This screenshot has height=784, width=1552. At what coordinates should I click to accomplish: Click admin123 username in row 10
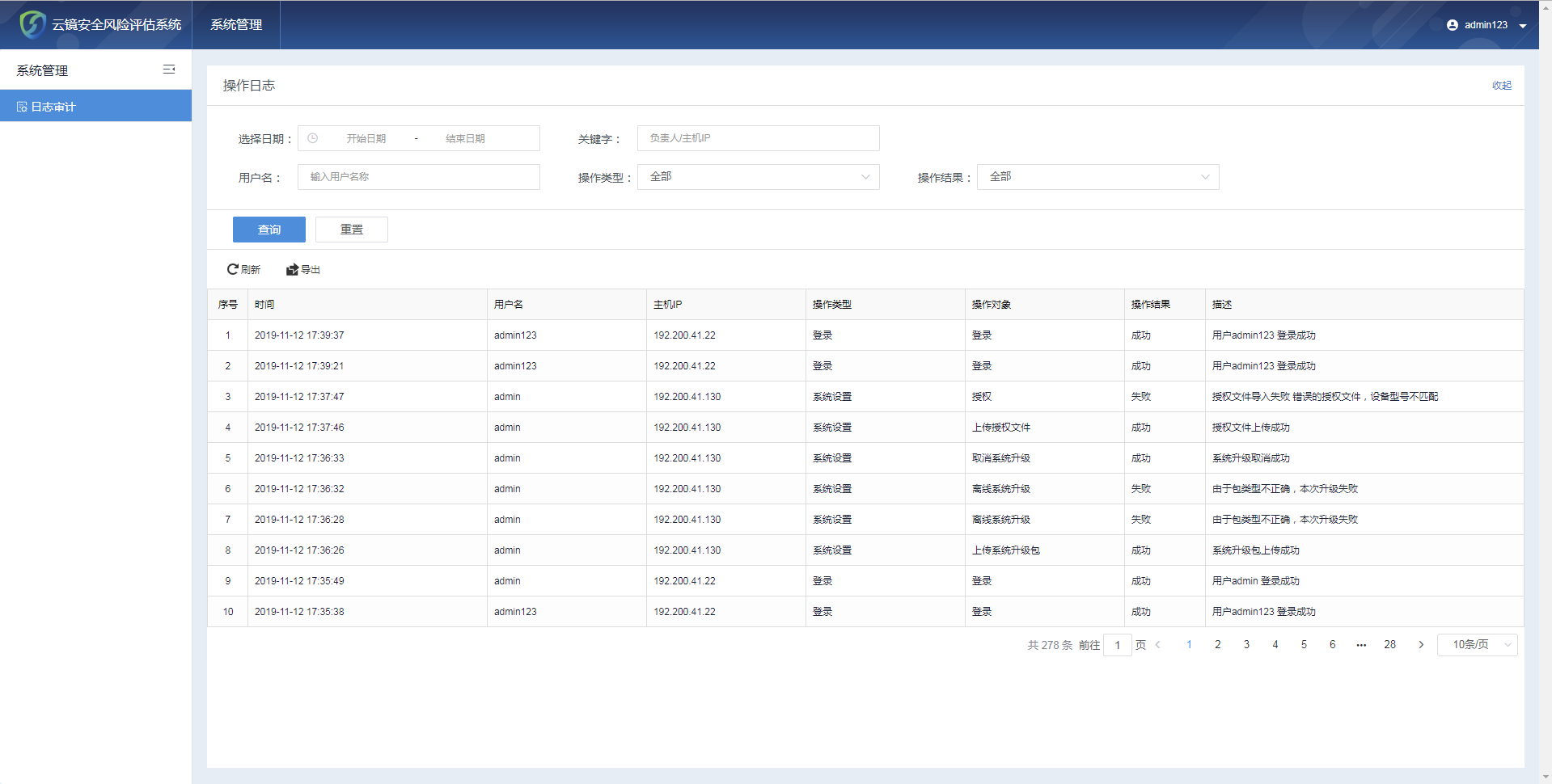[515, 612]
